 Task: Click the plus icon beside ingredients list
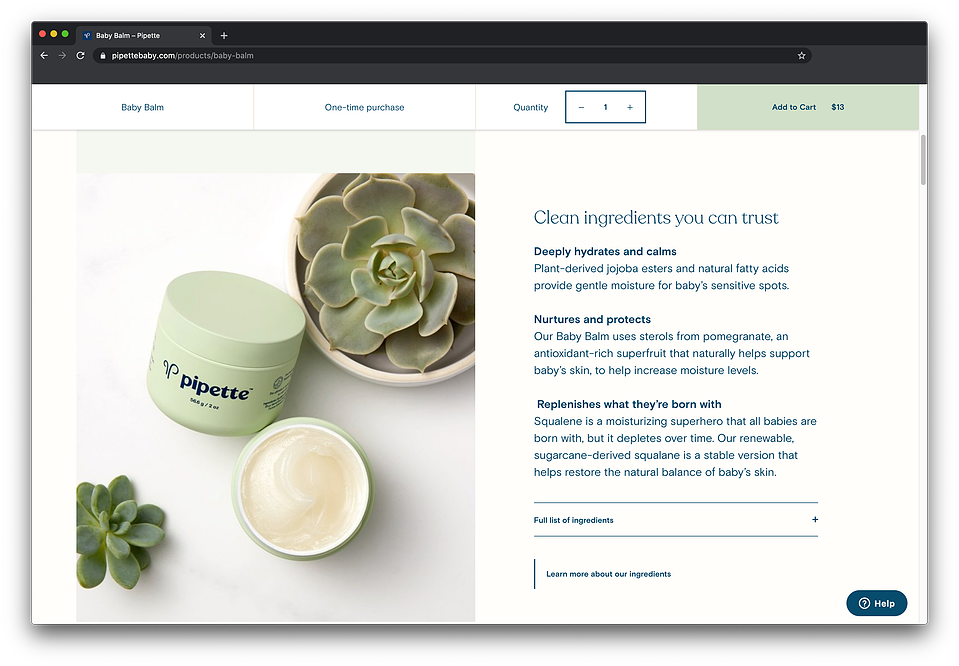815,519
